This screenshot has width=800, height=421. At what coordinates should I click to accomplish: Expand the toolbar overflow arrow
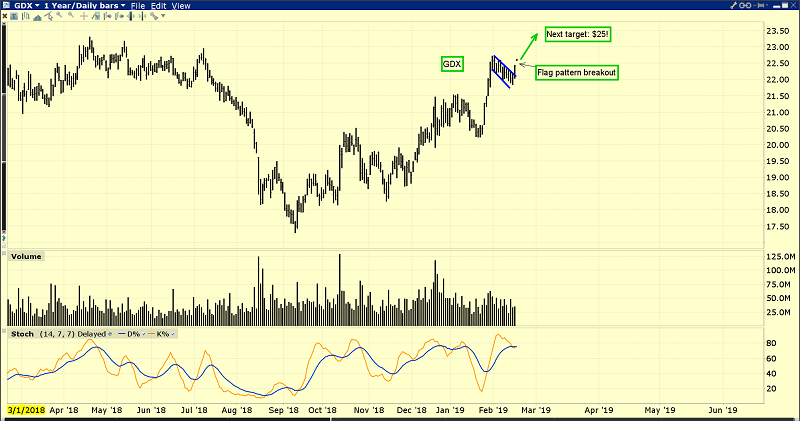pos(163,16)
